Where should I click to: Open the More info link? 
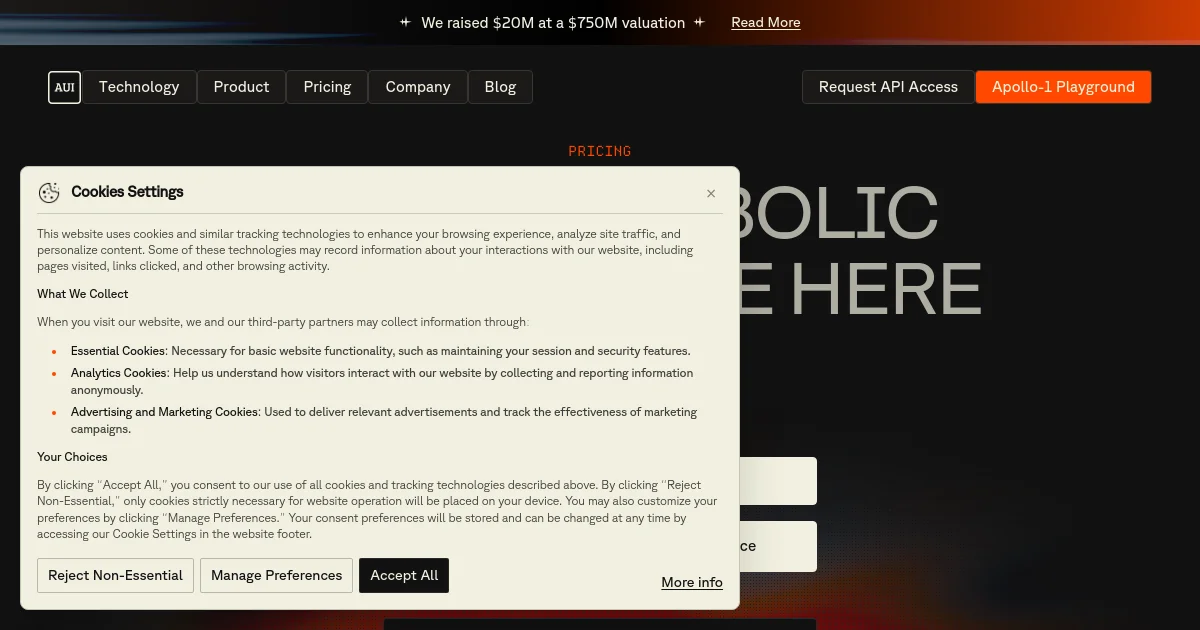[692, 582]
